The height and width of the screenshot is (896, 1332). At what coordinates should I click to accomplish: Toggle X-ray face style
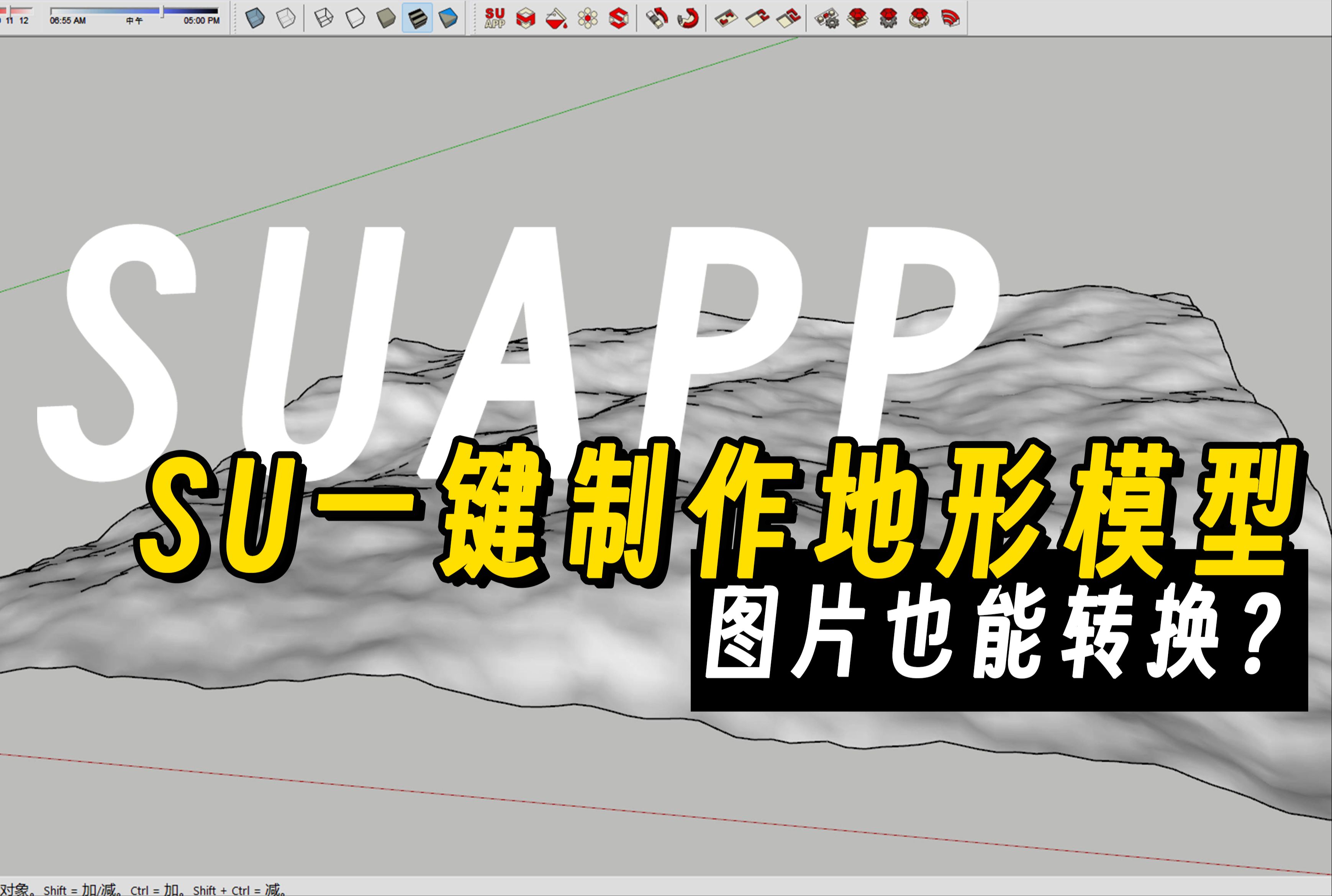click(x=255, y=18)
